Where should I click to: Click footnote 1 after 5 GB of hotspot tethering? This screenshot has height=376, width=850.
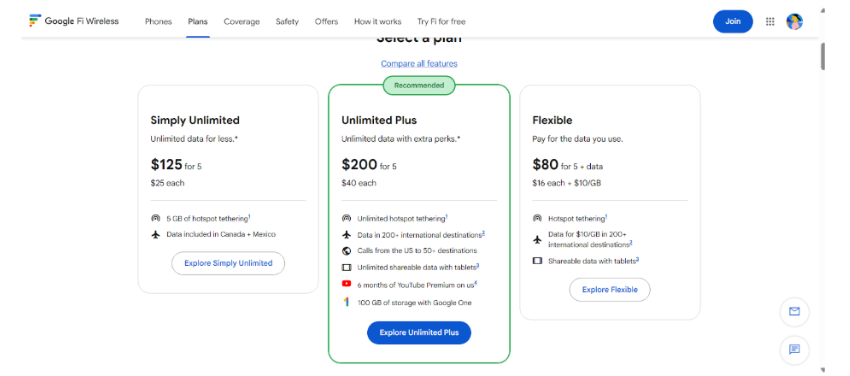(x=249, y=216)
